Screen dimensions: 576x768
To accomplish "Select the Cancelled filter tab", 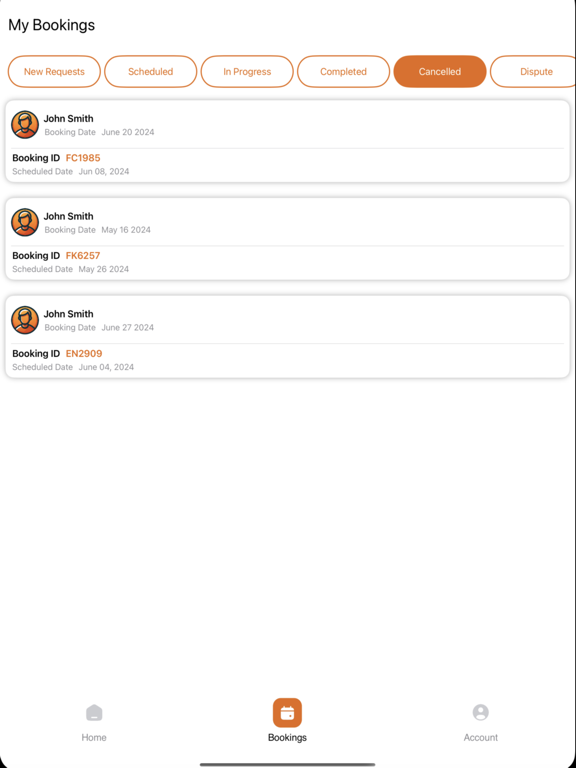I will (x=440, y=72).
